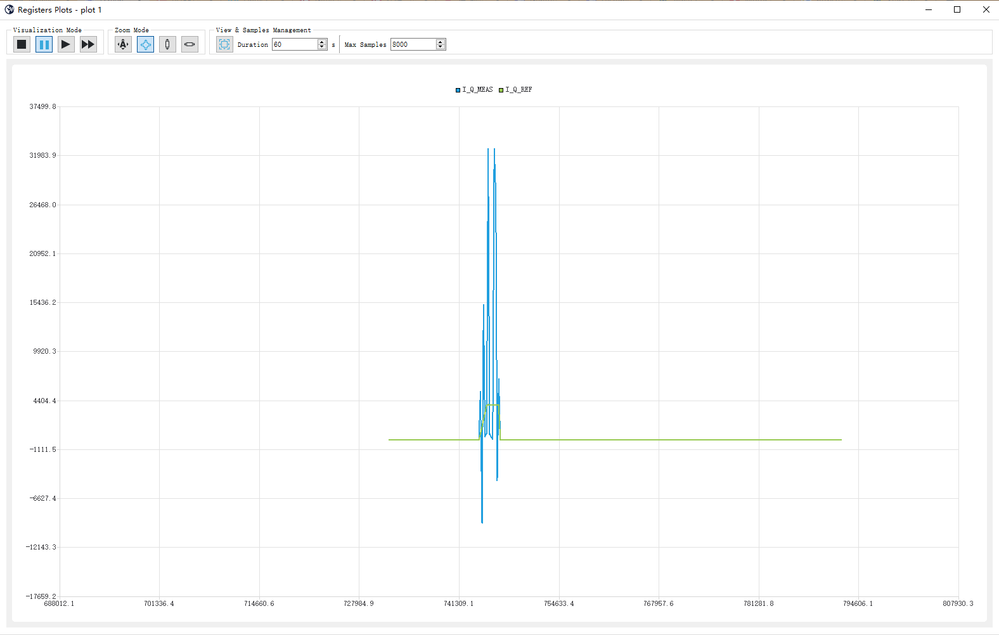Minimize the Registers Plots window
Image resolution: width=999 pixels, height=635 pixels.
[x=929, y=10]
